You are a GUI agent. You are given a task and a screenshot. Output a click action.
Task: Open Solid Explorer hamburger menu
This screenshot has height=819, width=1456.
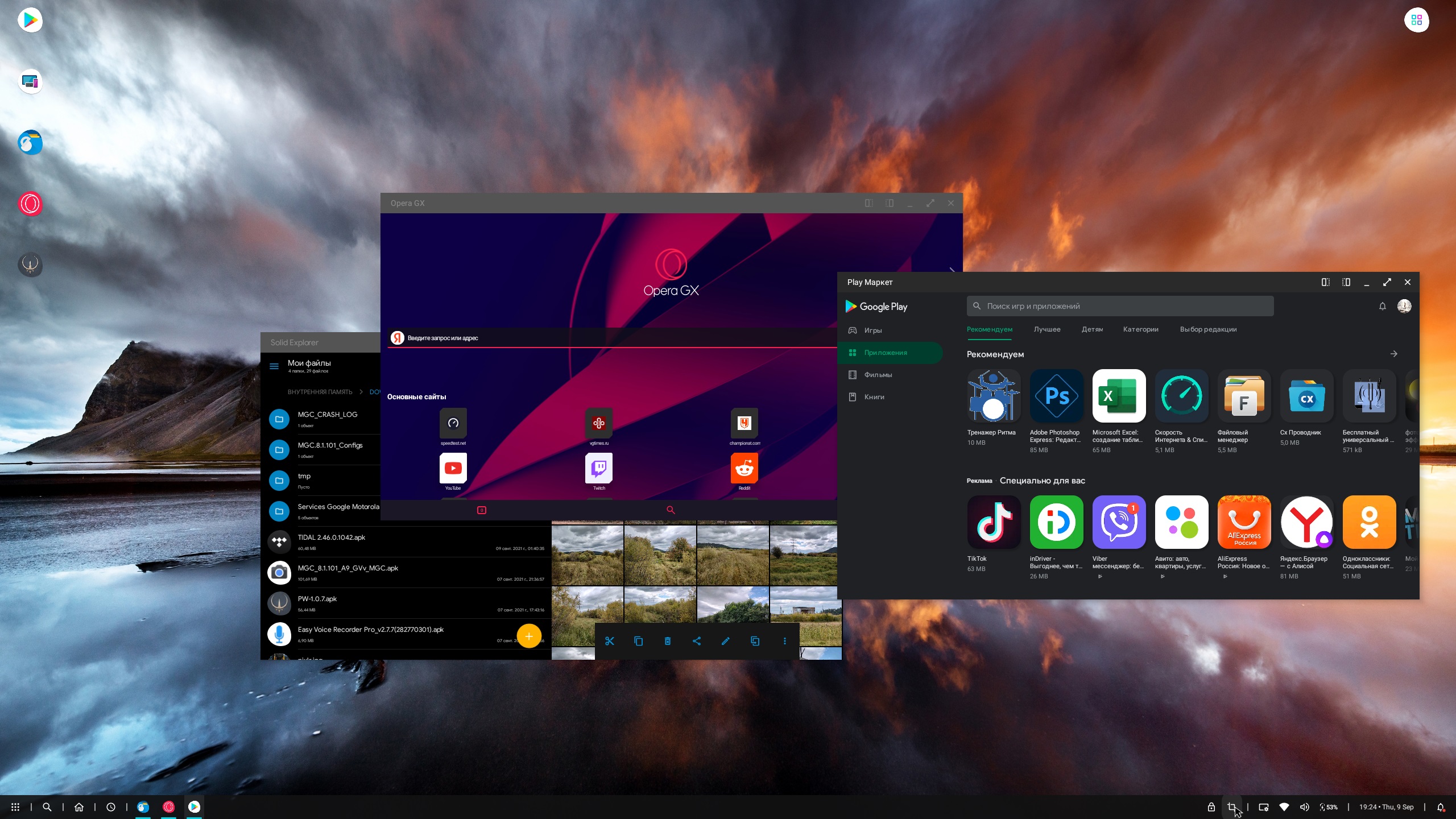pyautogui.click(x=274, y=366)
